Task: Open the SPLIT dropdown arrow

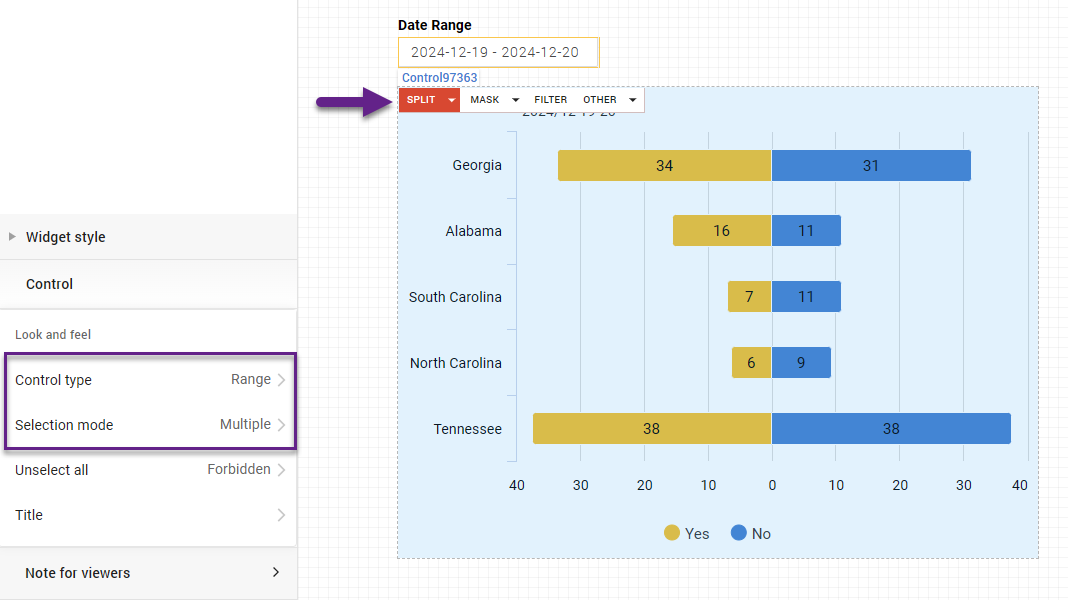Action: 450,99
